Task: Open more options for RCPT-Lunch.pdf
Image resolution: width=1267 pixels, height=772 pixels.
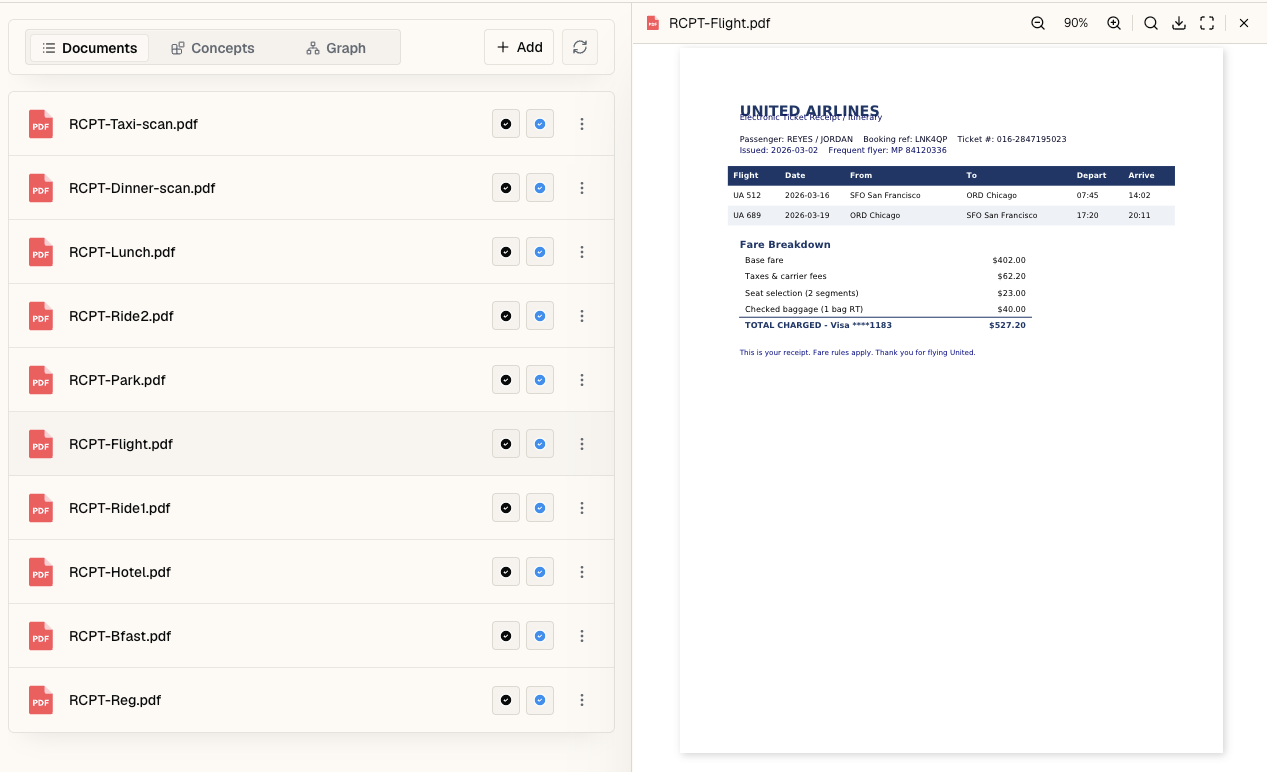Action: (x=582, y=252)
